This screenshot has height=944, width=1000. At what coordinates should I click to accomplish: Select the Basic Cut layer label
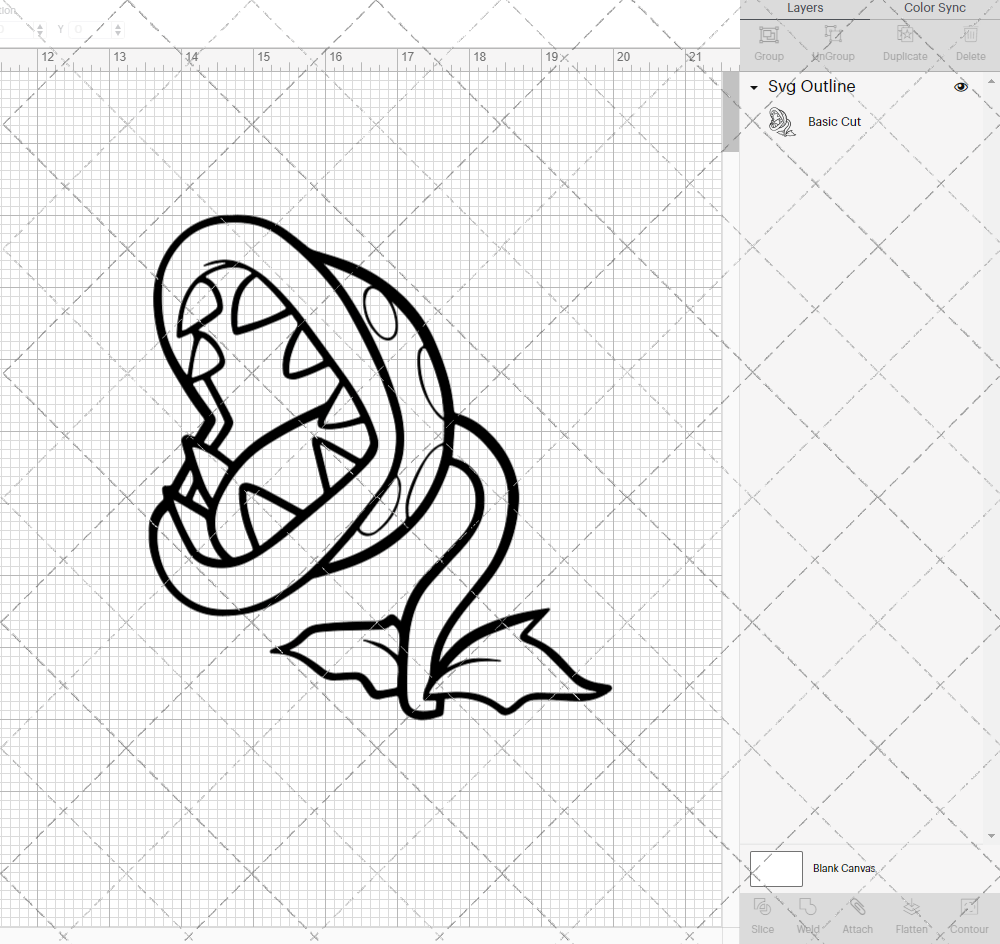tap(834, 122)
